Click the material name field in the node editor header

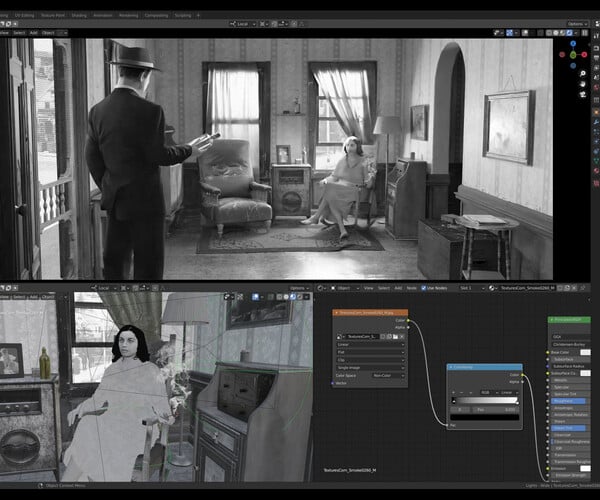[527, 288]
